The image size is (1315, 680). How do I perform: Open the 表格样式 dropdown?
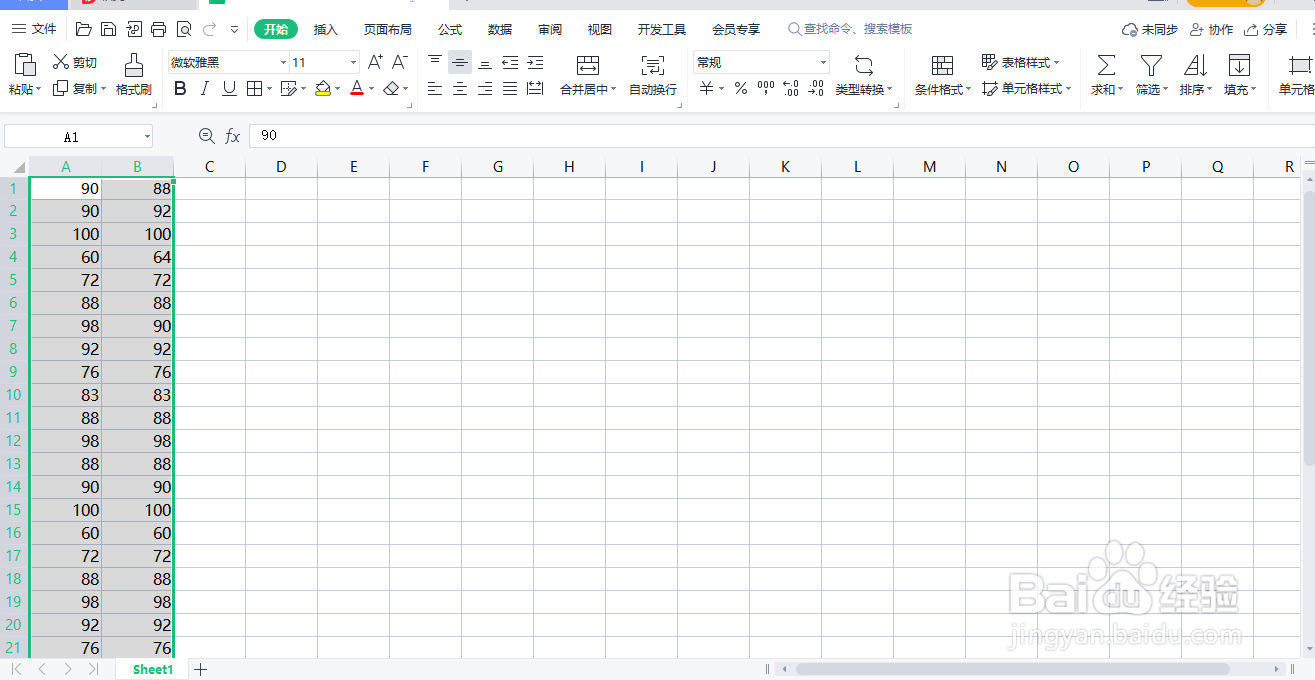point(1021,62)
